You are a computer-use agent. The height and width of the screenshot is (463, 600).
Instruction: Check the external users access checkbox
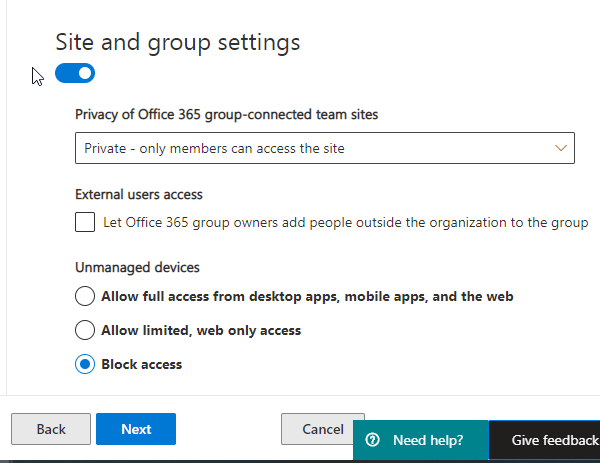pyautogui.click(x=85, y=222)
